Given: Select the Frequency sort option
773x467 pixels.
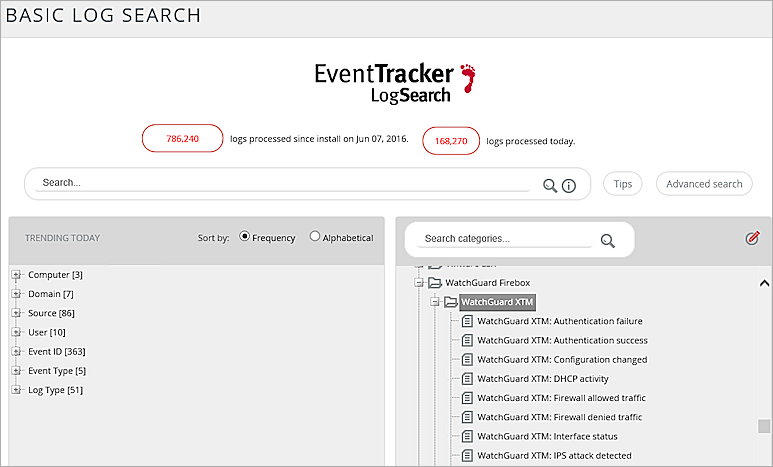Looking at the screenshot, I should [245, 237].
